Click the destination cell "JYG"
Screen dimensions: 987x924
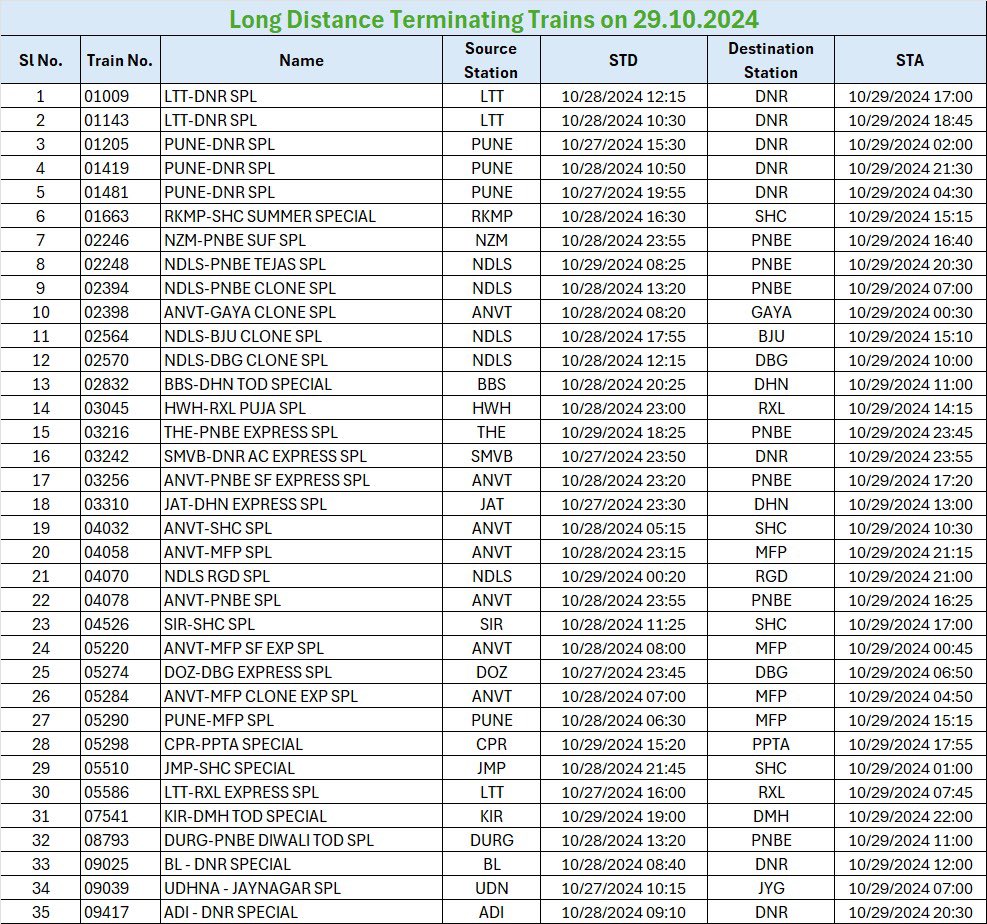(x=771, y=888)
